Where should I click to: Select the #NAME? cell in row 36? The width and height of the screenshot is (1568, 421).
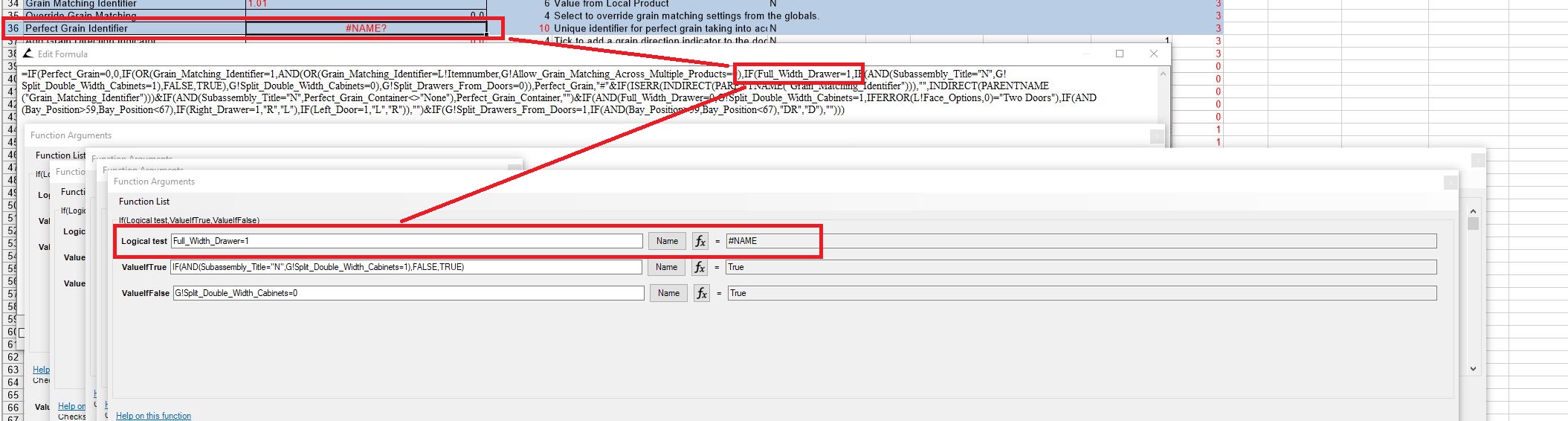click(366, 28)
